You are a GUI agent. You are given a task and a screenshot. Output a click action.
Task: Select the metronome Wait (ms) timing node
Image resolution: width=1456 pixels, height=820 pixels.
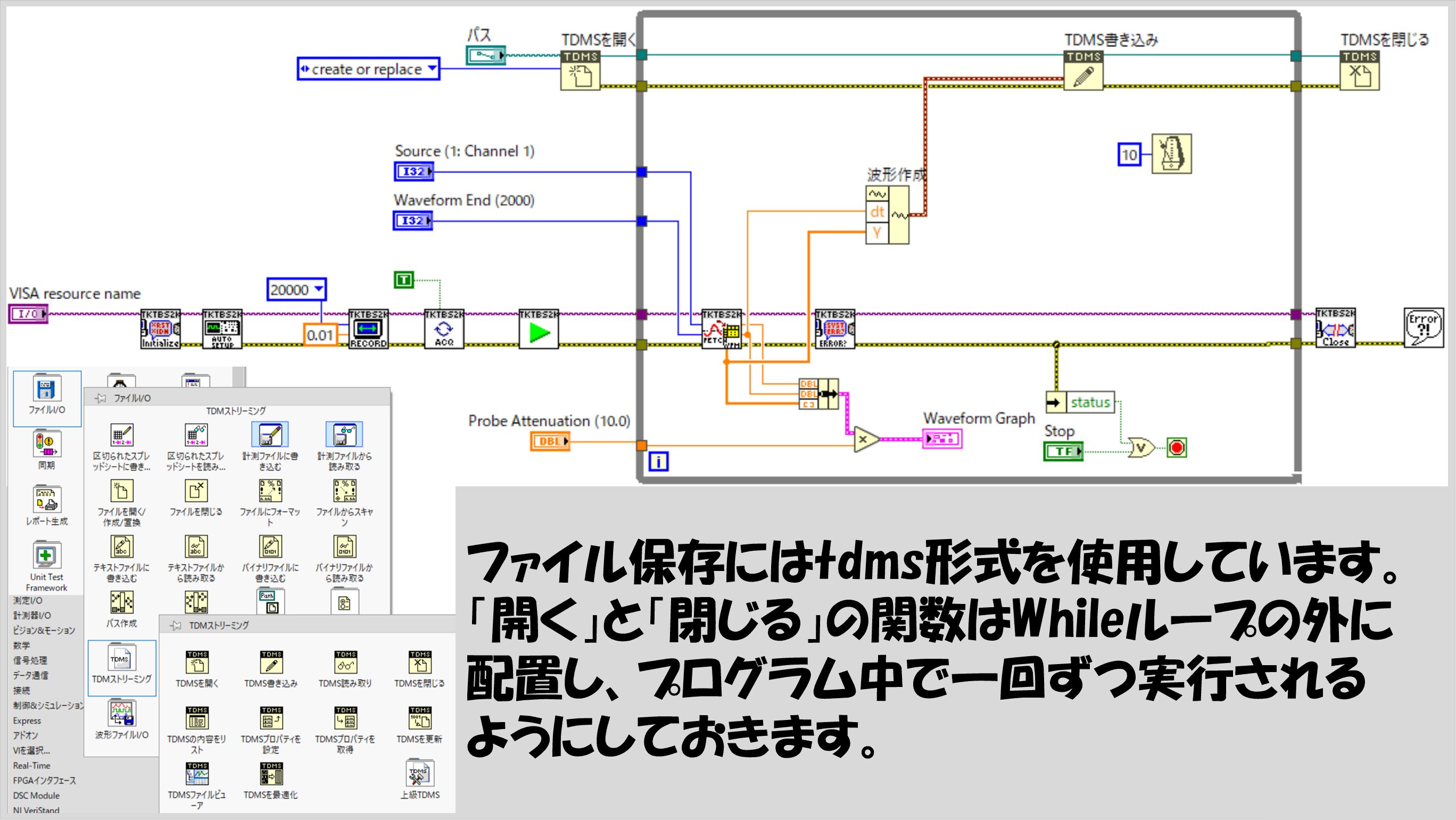point(1172,154)
